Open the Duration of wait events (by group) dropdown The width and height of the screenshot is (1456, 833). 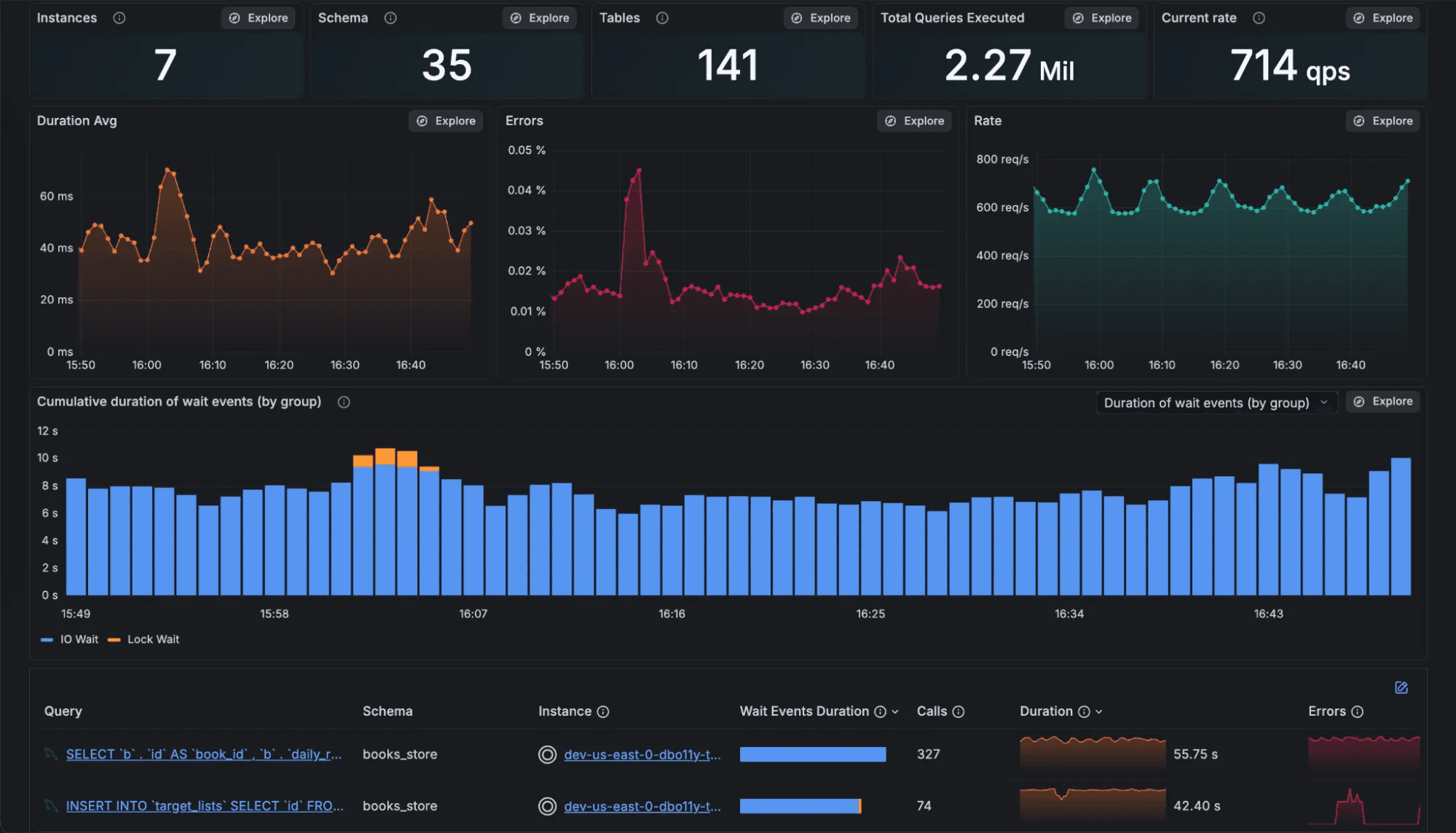point(1216,402)
